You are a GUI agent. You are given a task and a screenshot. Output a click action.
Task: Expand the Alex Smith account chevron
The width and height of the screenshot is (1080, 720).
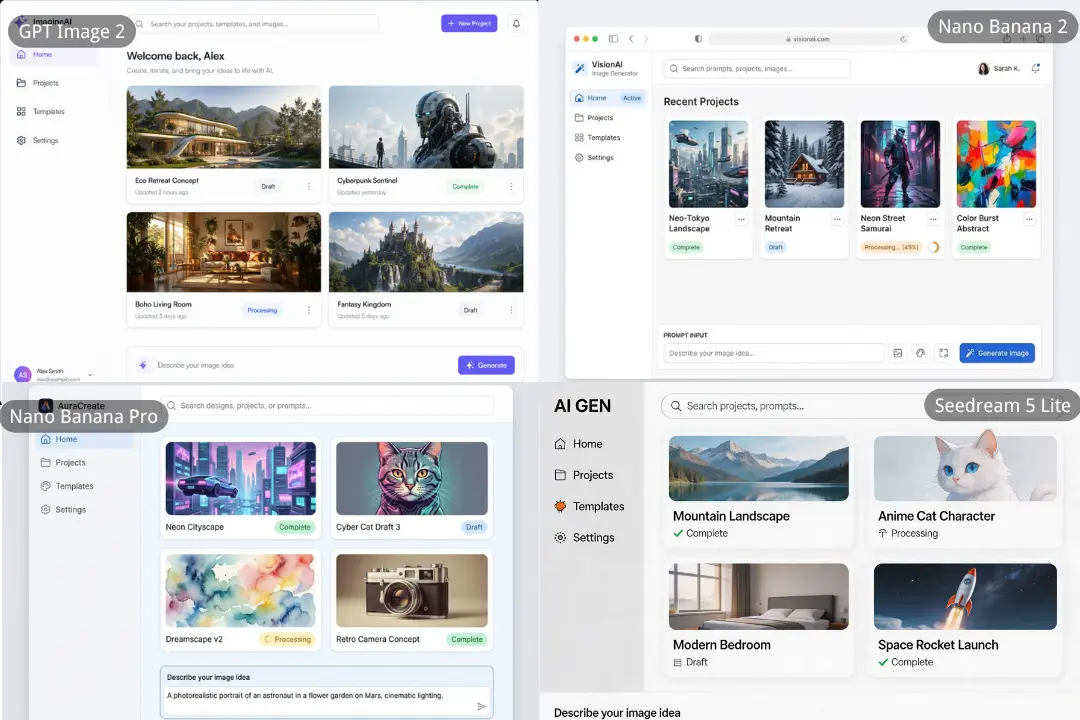90,375
